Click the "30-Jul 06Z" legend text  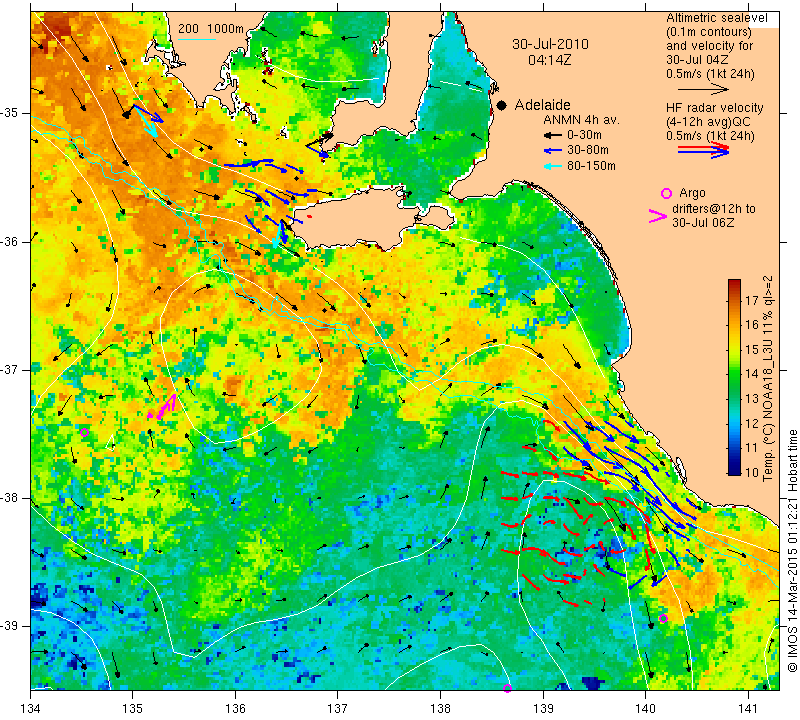[x=703, y=222]
